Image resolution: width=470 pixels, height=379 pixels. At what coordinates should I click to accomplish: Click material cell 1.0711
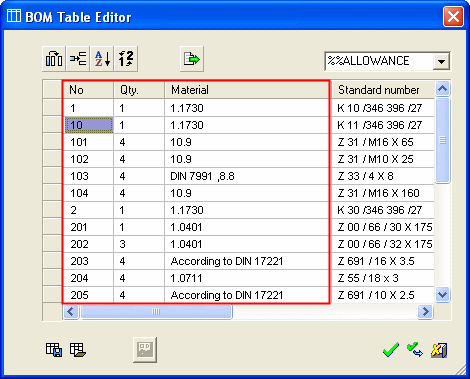pos(247,278)
